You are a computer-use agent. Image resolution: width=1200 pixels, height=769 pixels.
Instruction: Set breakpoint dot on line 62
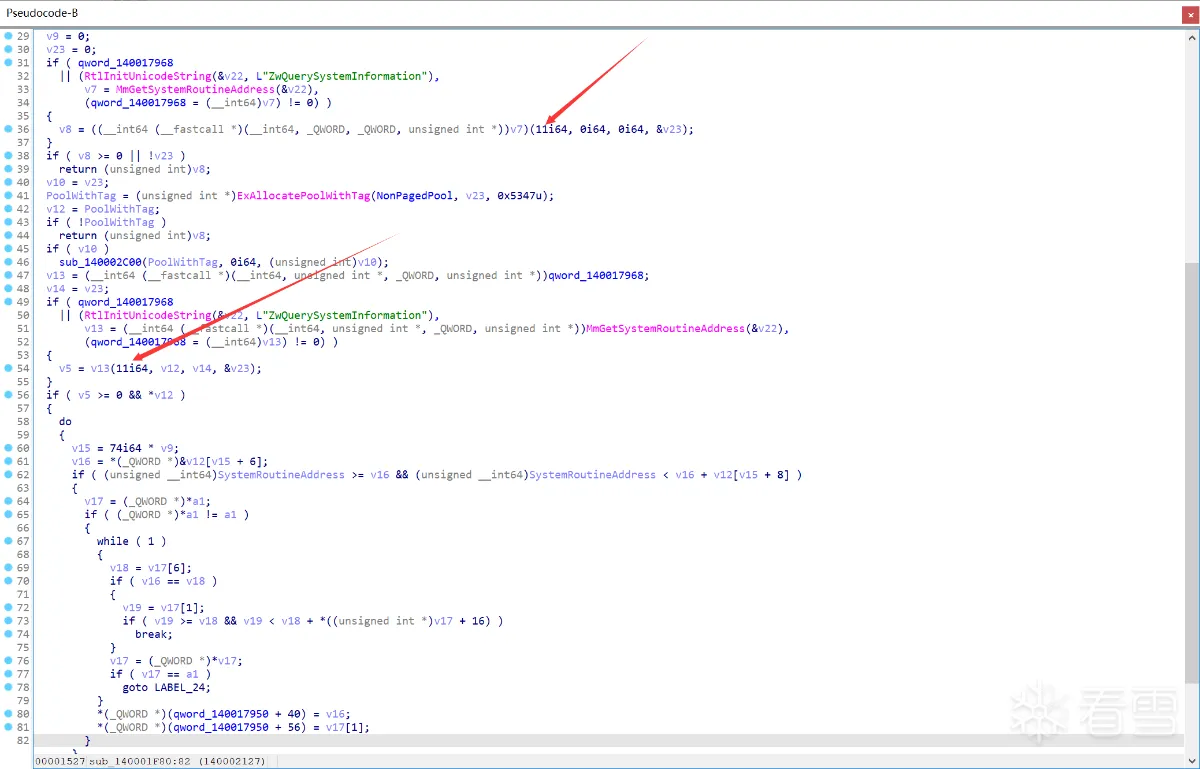(x=9, y=474)
